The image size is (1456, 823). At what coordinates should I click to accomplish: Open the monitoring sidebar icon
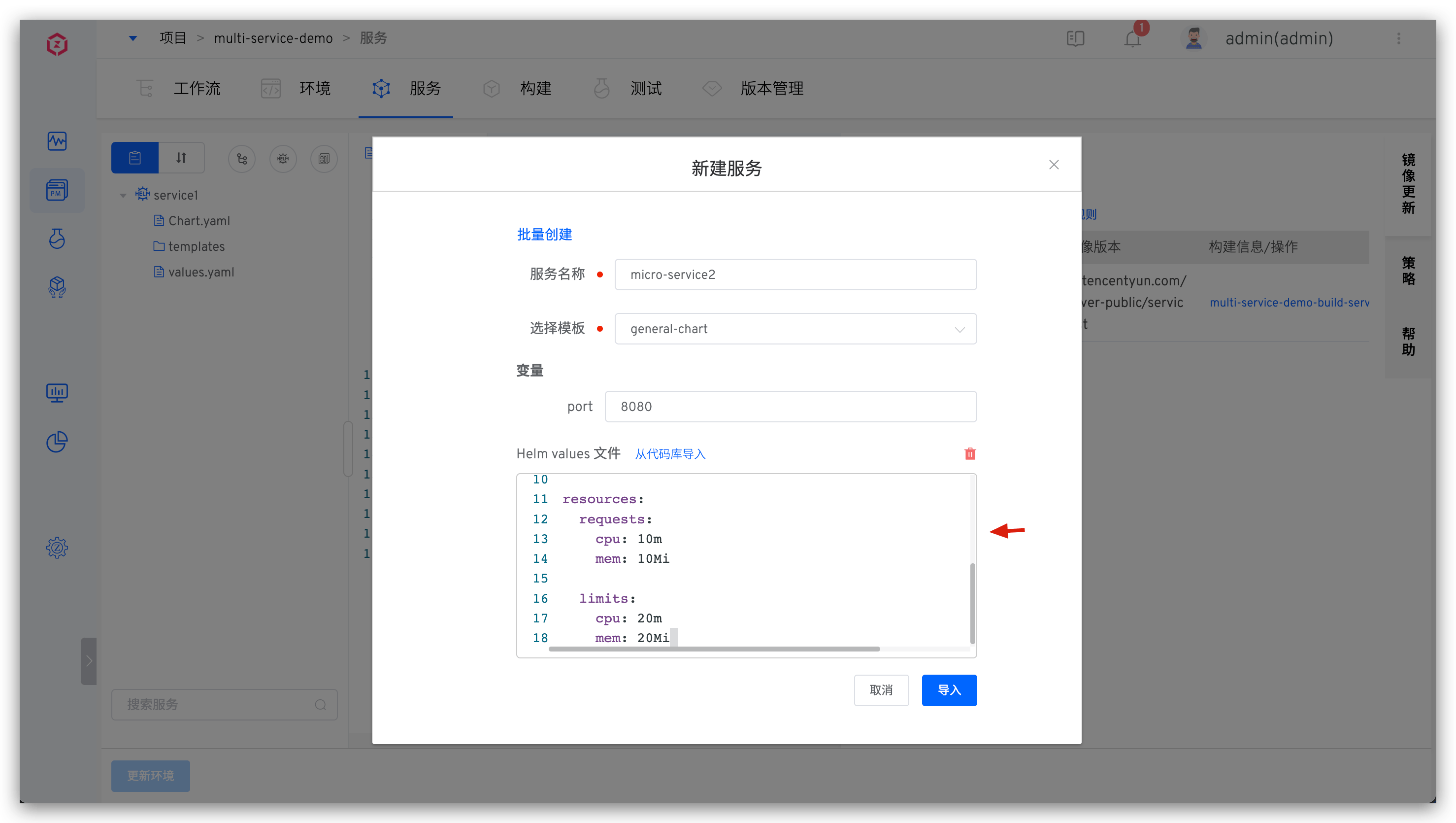57,141
